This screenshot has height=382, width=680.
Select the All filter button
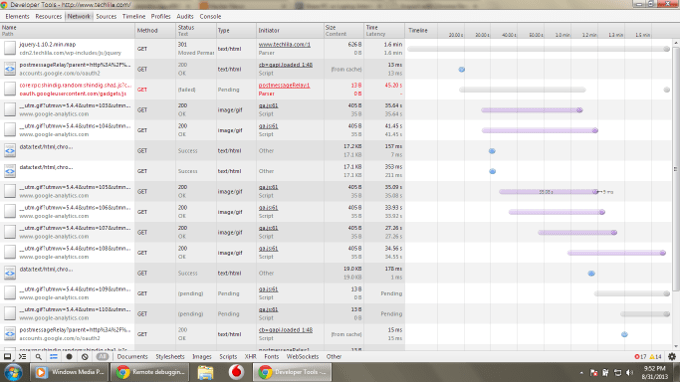tap(102, 356)
